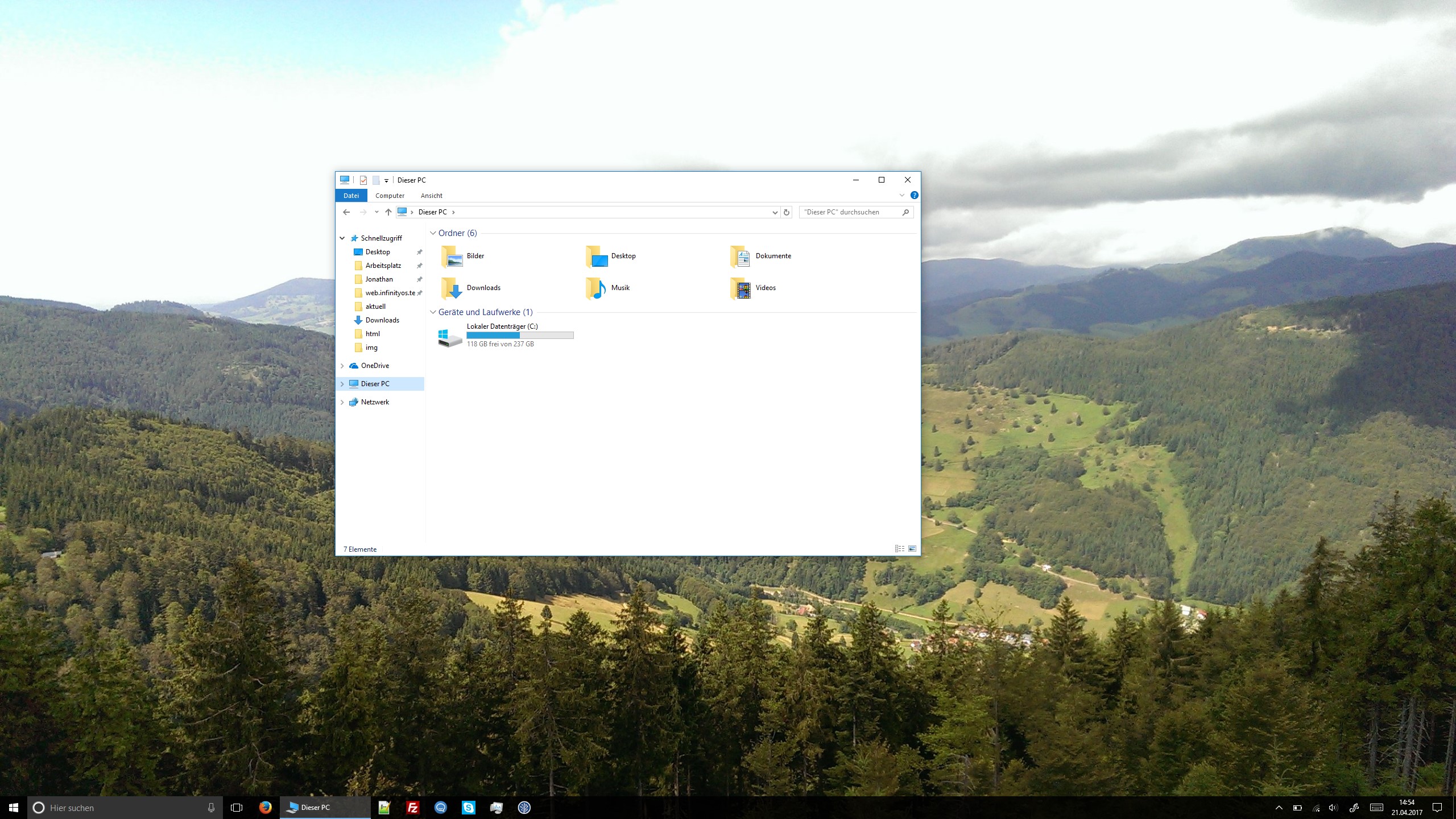Launch FileZilla from the taskbar
The width and height of the screenshot is (1456, 819).
pyautogui.click(x=413, y=807)
